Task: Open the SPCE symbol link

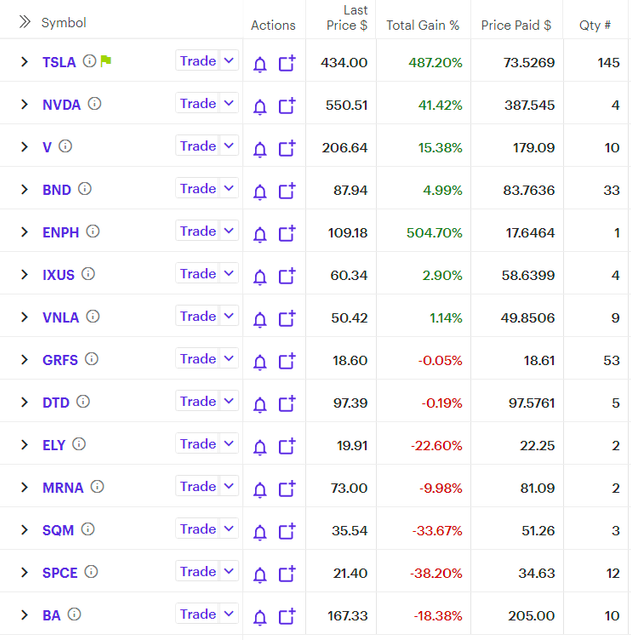Action: pyautogui.click(x=60, y=573)
